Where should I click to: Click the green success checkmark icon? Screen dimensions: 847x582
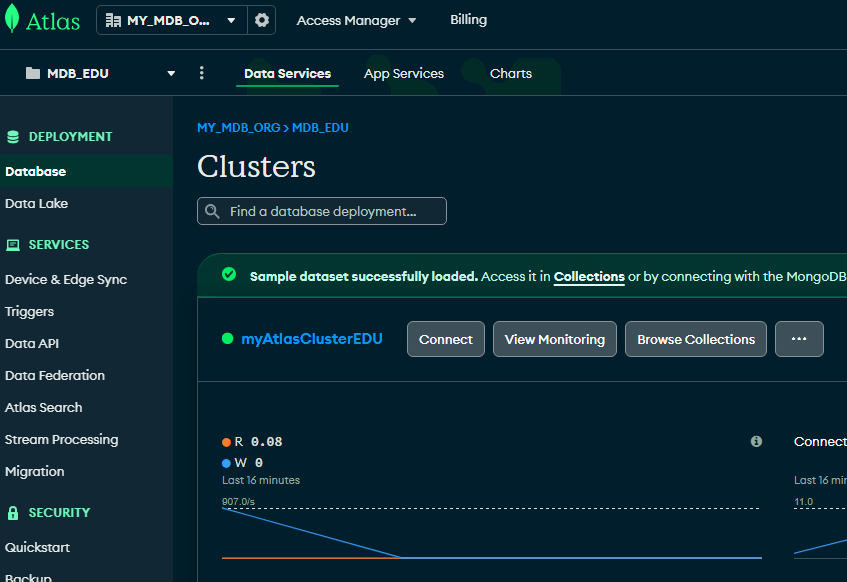tap(229, 275)
